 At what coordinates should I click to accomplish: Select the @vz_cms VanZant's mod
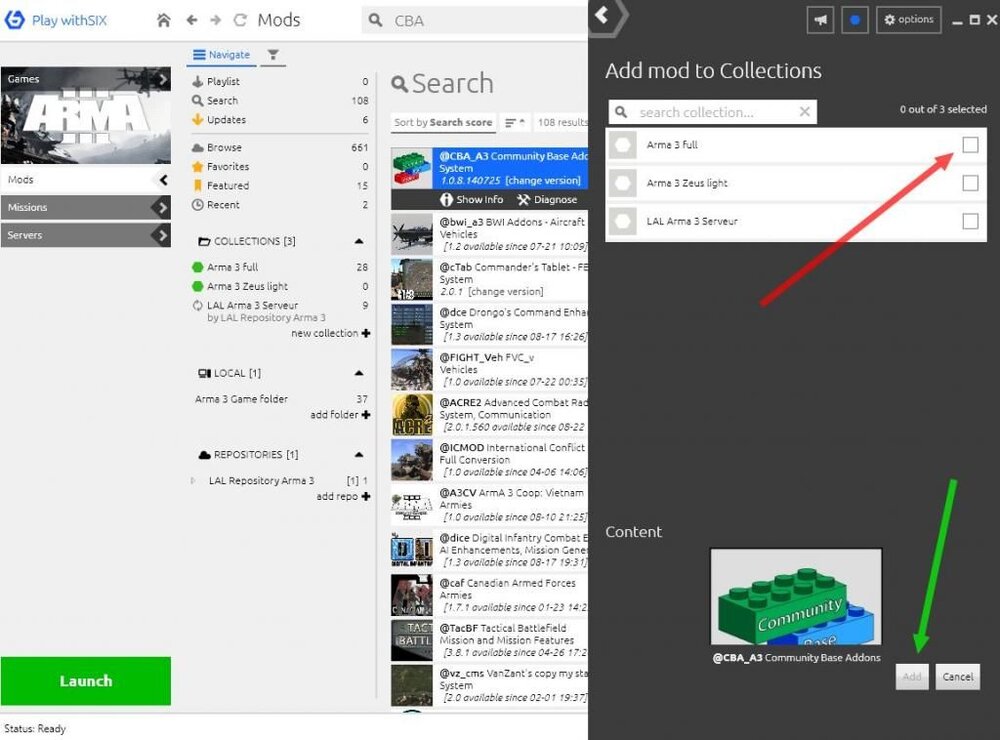click(489, 685)
